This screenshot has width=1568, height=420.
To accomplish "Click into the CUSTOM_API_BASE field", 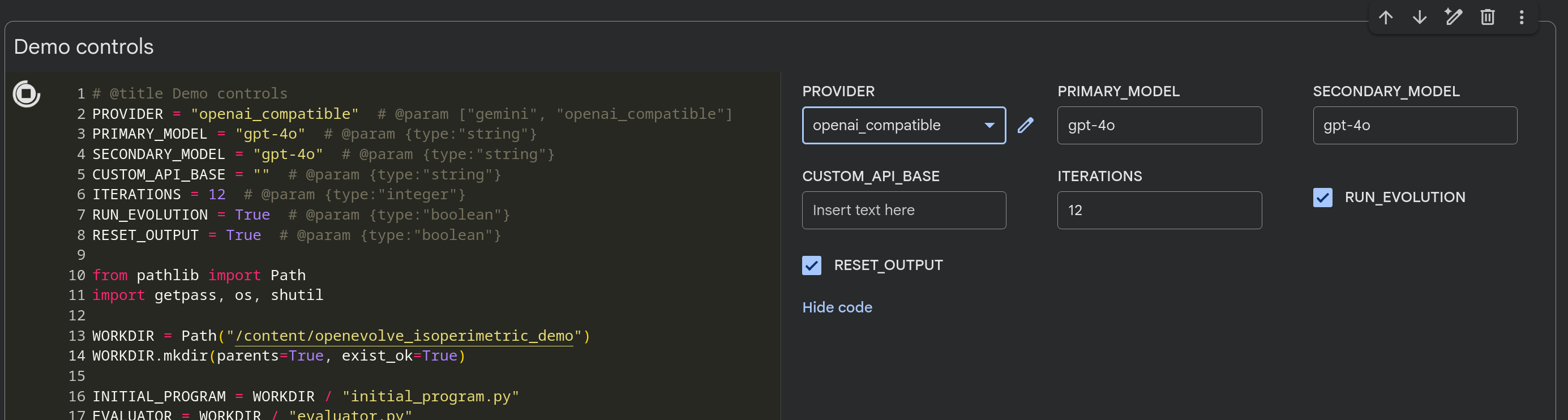I will click(904, 210).
